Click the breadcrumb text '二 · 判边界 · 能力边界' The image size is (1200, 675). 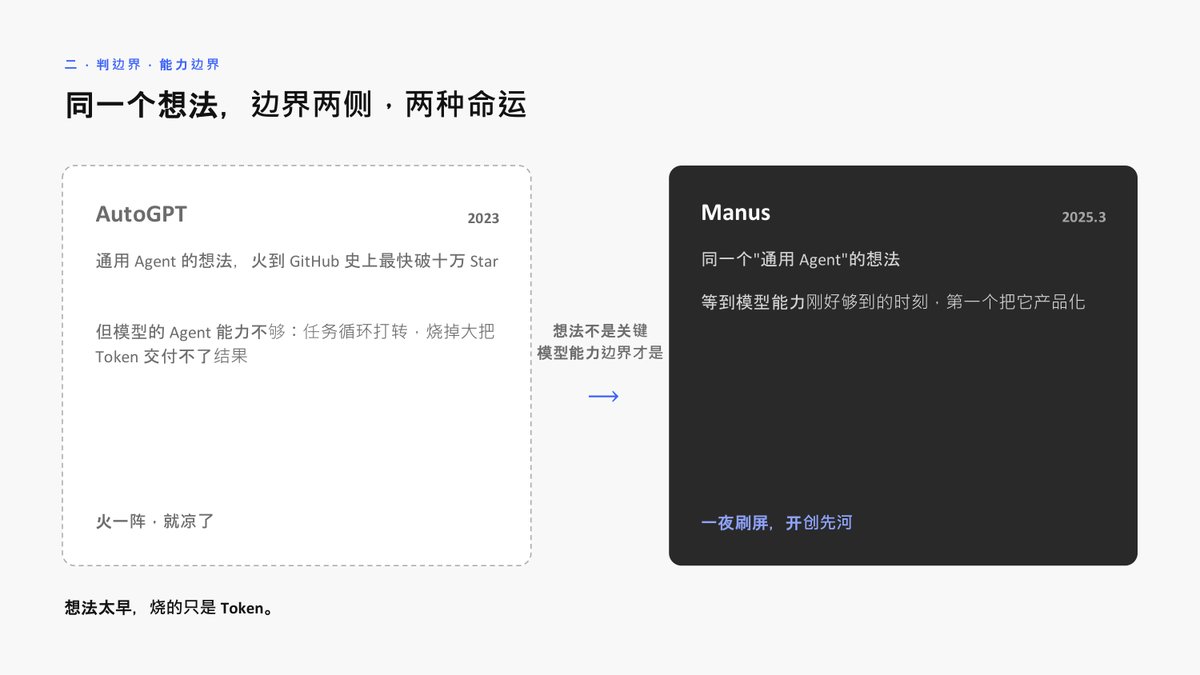click(x=142, y=64)
